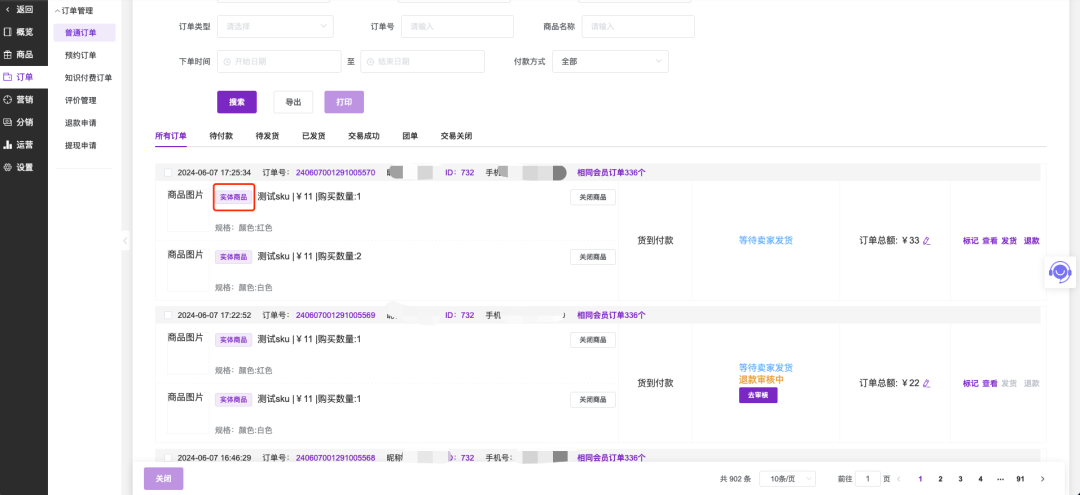Go to the next page arrow in pagination
The height and width of the screenshot is (495, 1080).
(x=1043, y=479)
